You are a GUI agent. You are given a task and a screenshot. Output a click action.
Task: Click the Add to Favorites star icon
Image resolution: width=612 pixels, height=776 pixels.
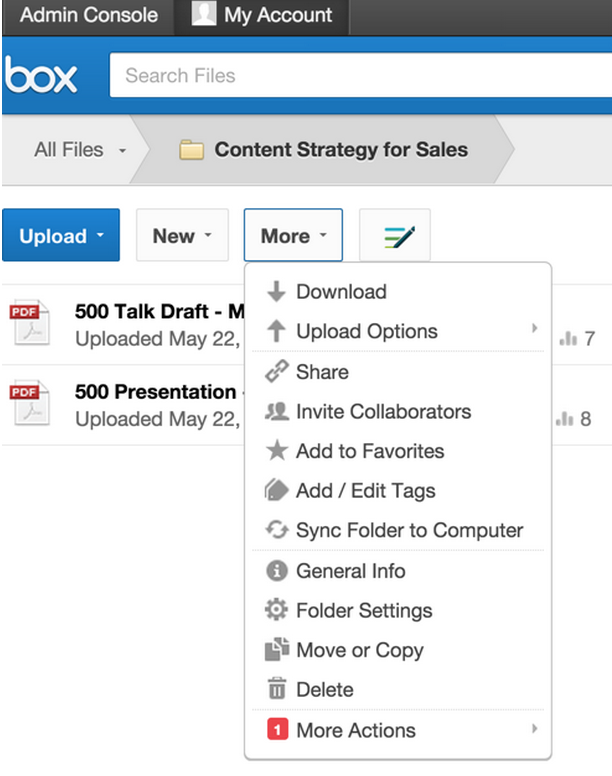[x=277, y=451]
